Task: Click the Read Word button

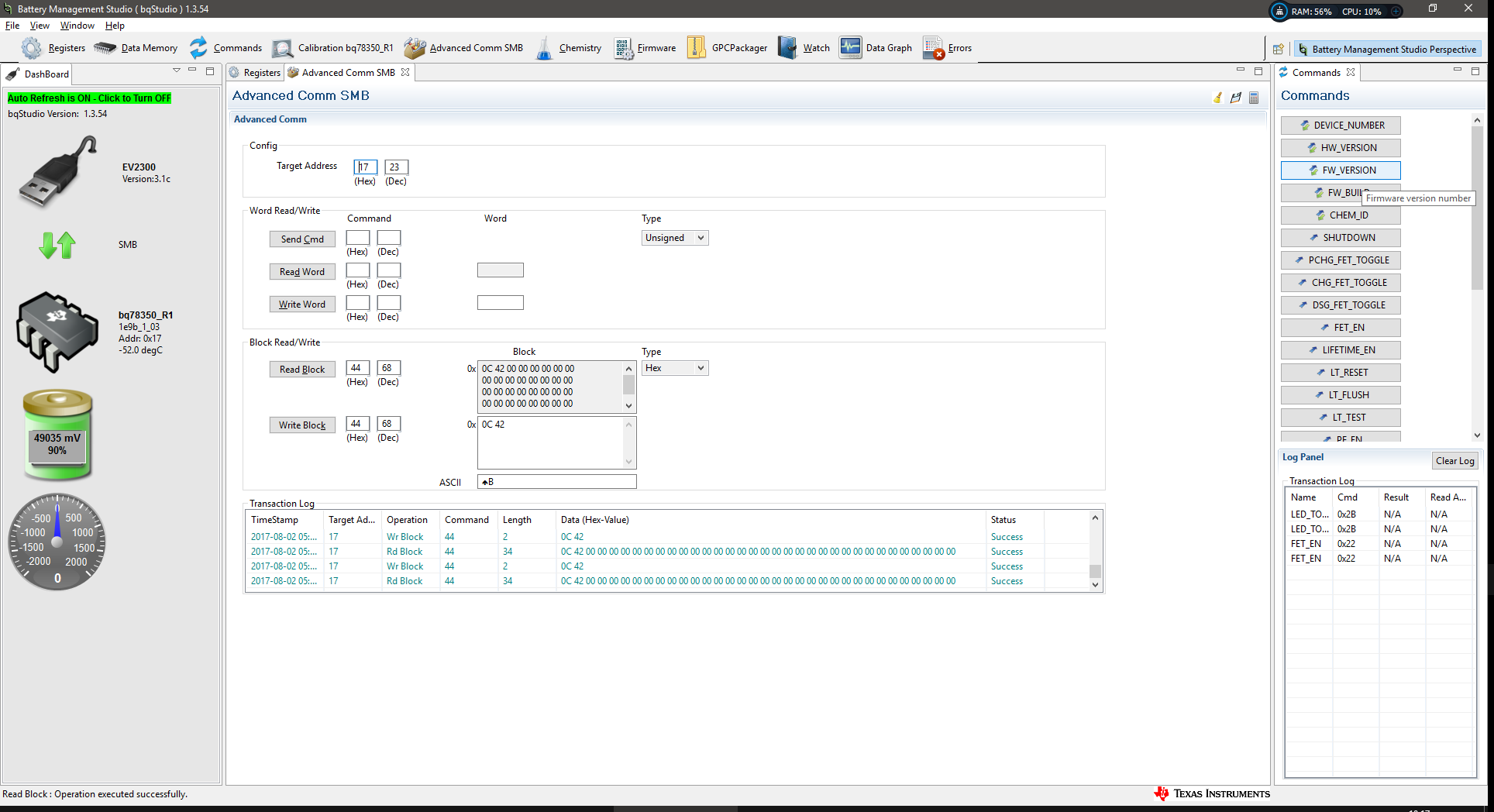Action: click(302, 272)
